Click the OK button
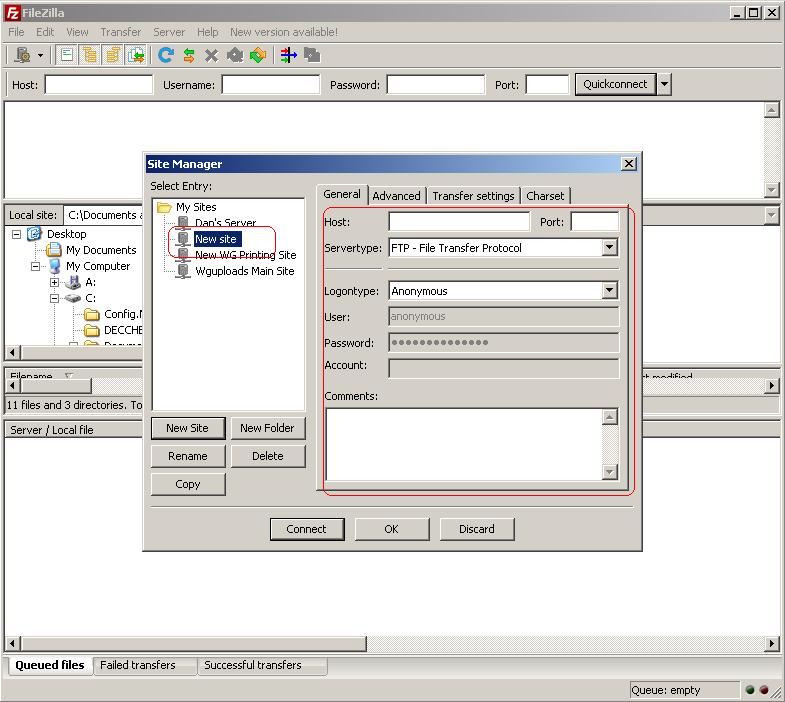 (x=392, y=529)
